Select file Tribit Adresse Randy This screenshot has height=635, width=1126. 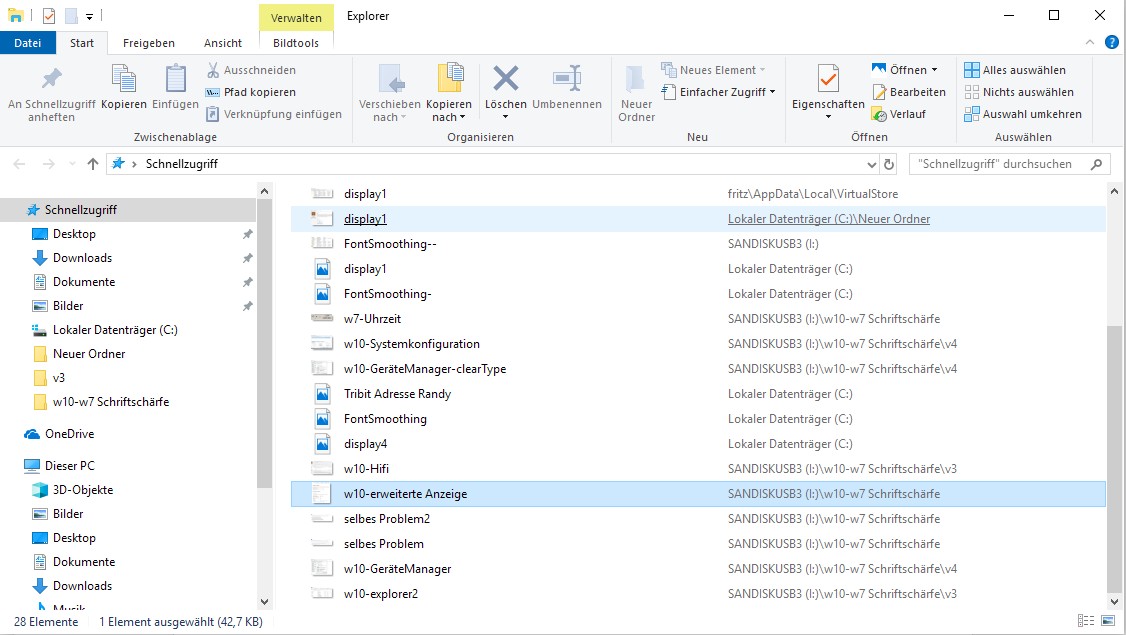pos(397,394)
